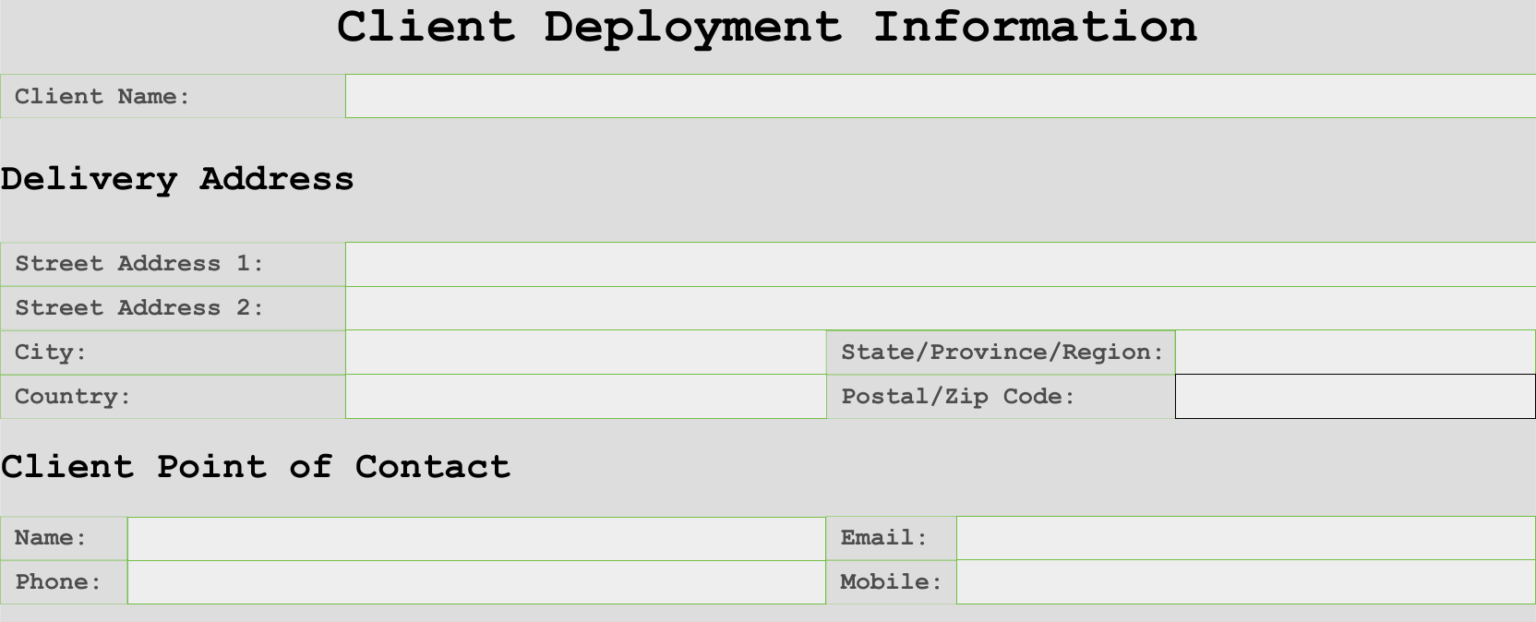Image resolution: width=1536 pixels, height=622 pixels.
Task: Click the City input field
Action: coord(585,352)
